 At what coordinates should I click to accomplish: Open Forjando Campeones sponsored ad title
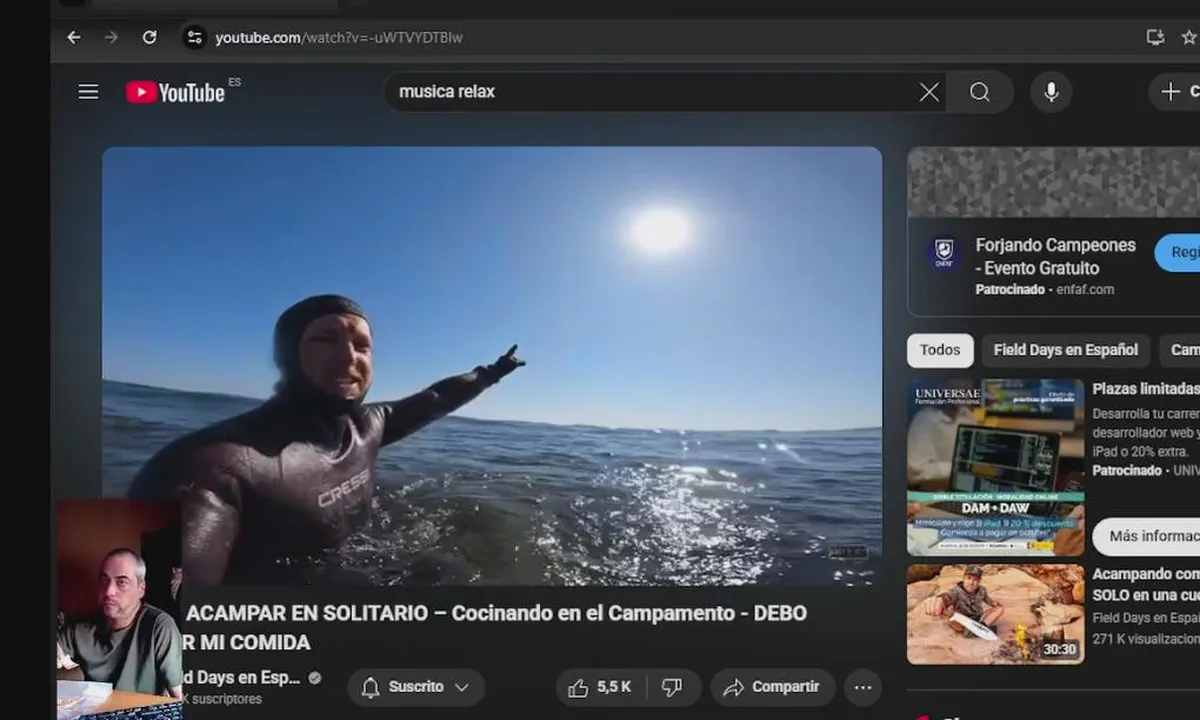pyautogui.click(x=1056, y=256)
